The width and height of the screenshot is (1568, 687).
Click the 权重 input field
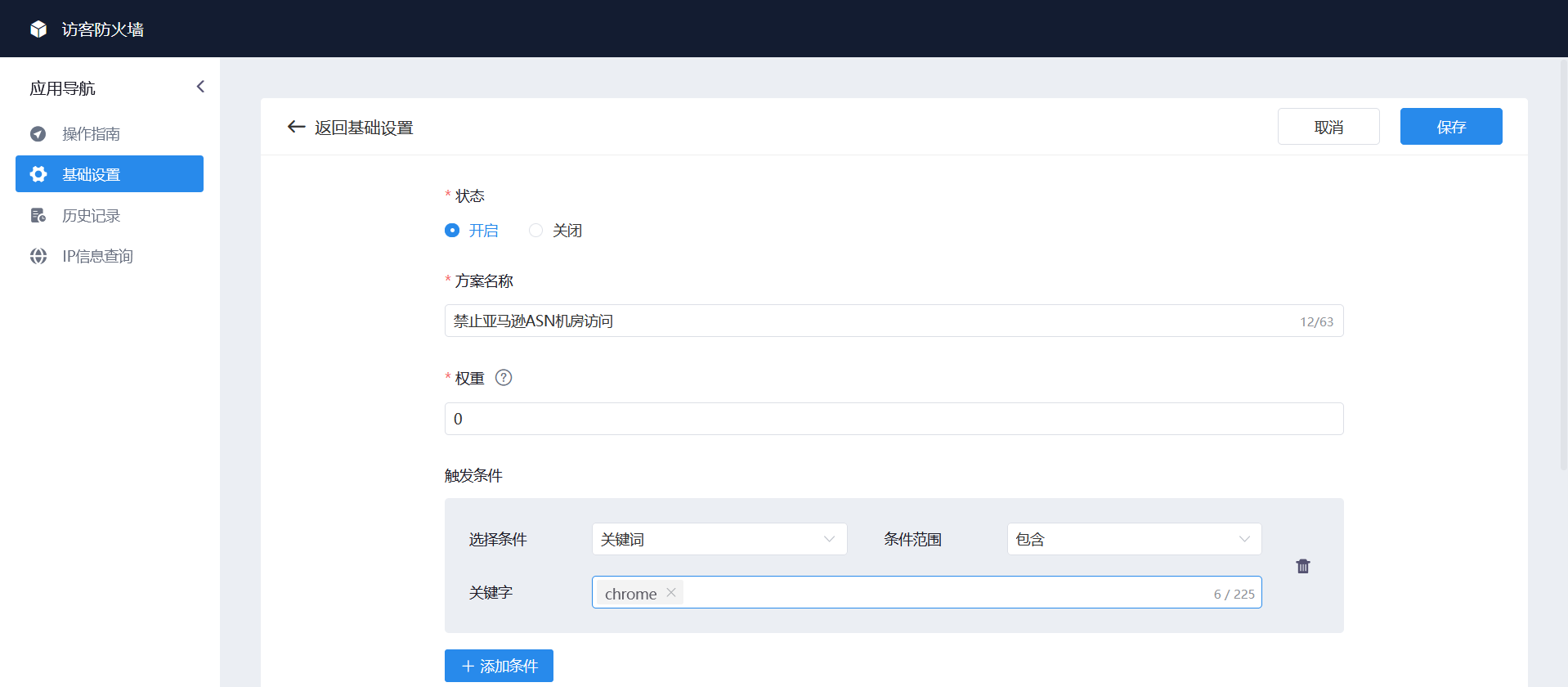pos(894,419)
